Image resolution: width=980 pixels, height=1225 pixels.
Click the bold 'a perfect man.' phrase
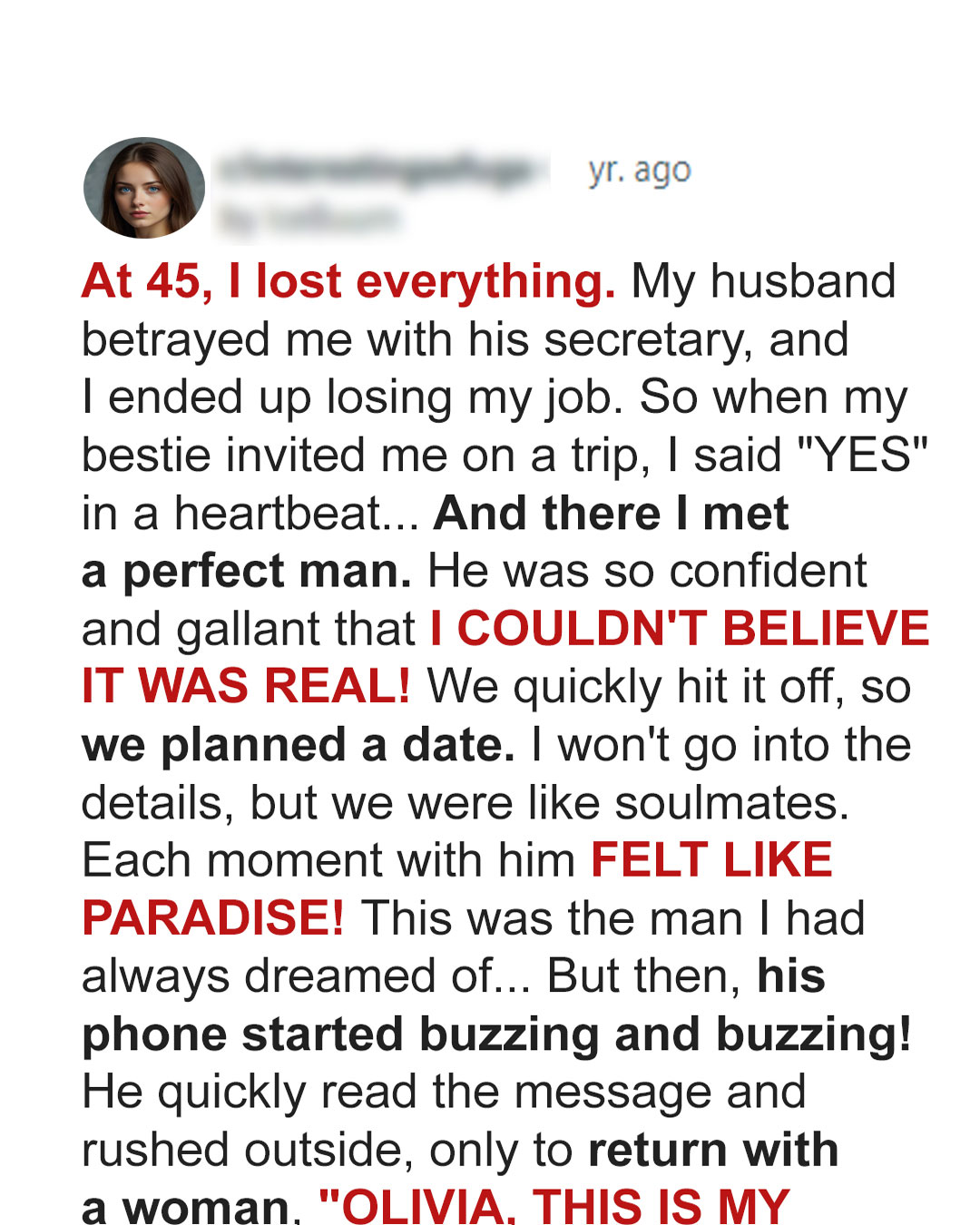(247, 571)
